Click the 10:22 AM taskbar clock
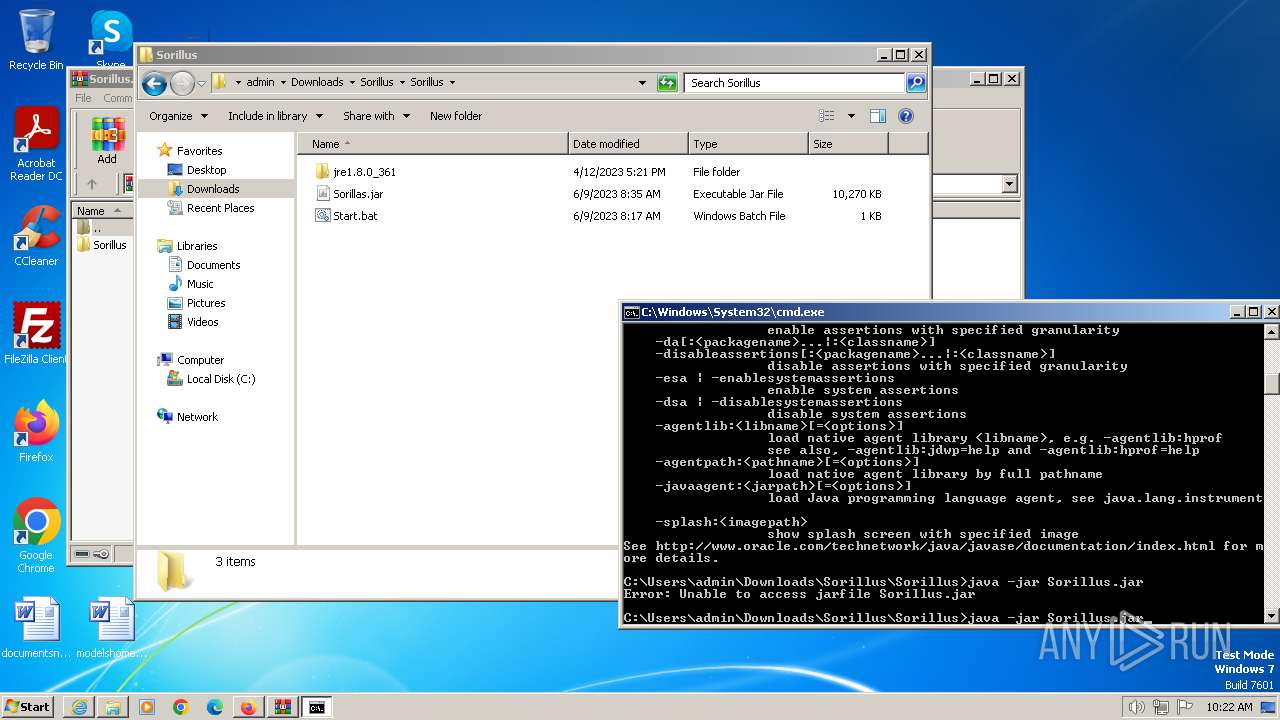Screen dimensions: 1280x720 click(1229, 707)
